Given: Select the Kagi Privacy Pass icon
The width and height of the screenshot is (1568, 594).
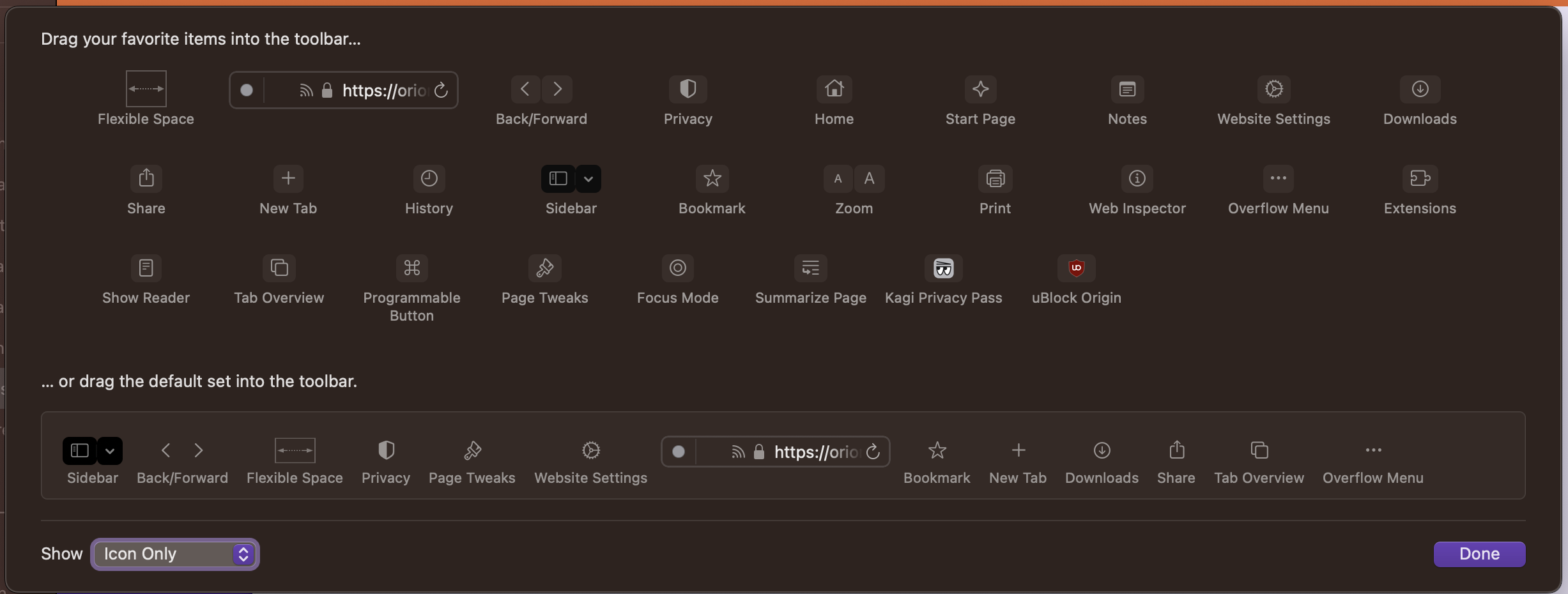Looking at the screenshot, I should pyautogui.click(x=943, y=268).
